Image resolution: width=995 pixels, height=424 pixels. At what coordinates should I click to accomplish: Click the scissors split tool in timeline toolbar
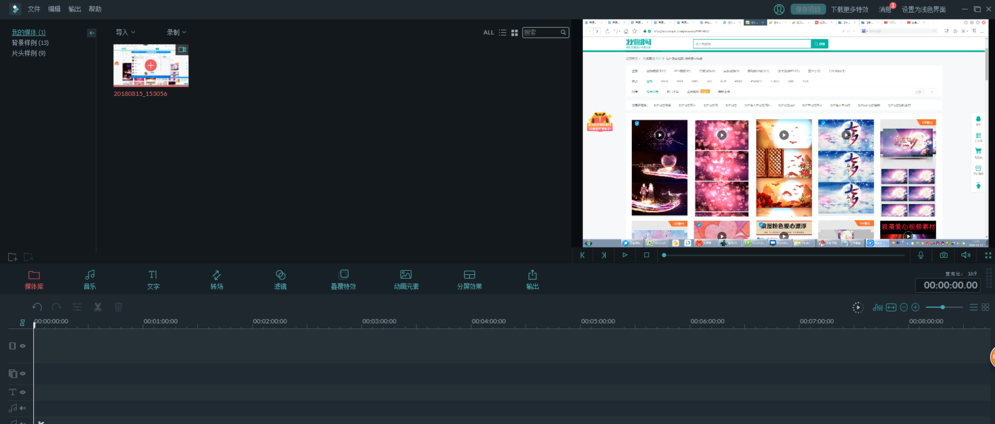(x=98, y=307)
